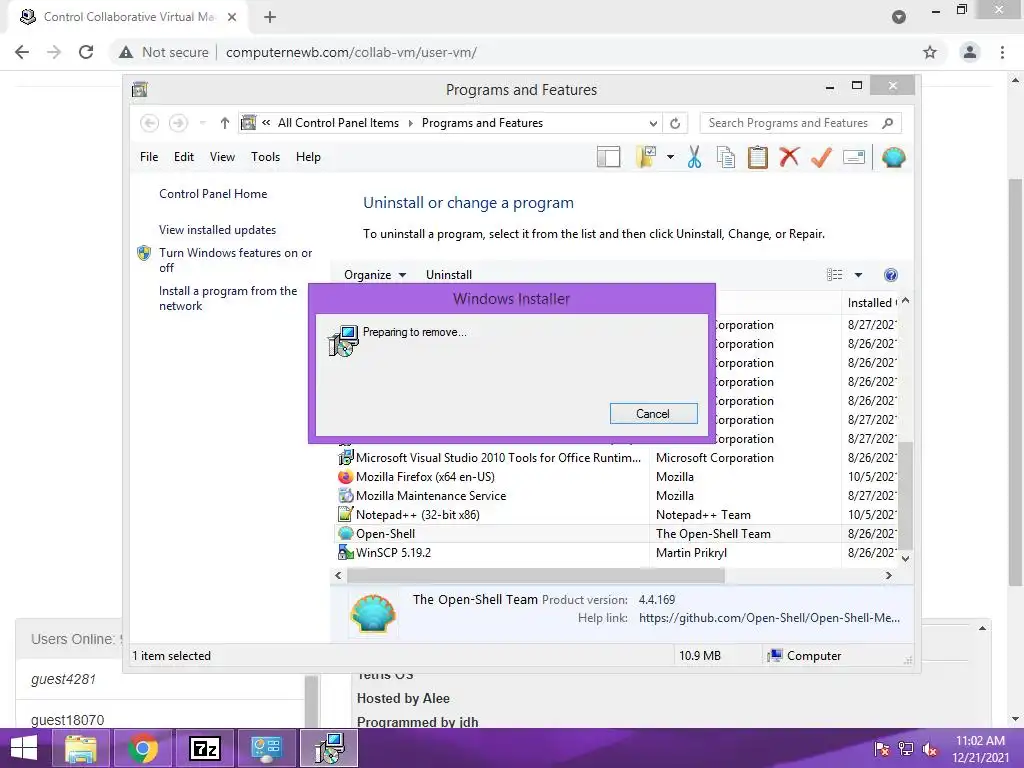Click the blue Help question mark icon

point(891,275)
